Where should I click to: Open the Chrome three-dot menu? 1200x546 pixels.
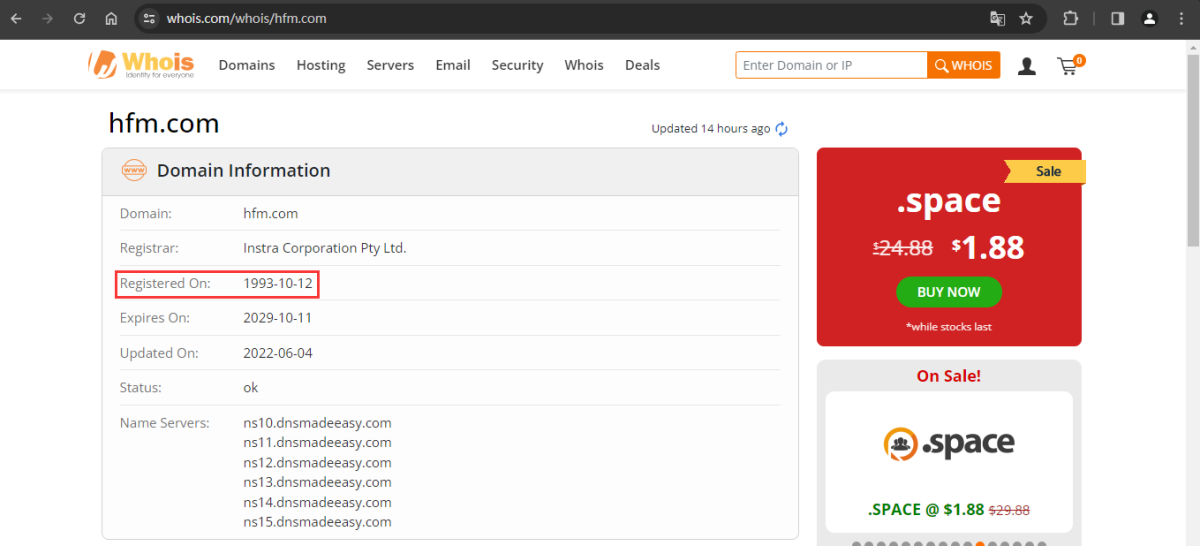pyautogui.click(x=1182, y=18)
